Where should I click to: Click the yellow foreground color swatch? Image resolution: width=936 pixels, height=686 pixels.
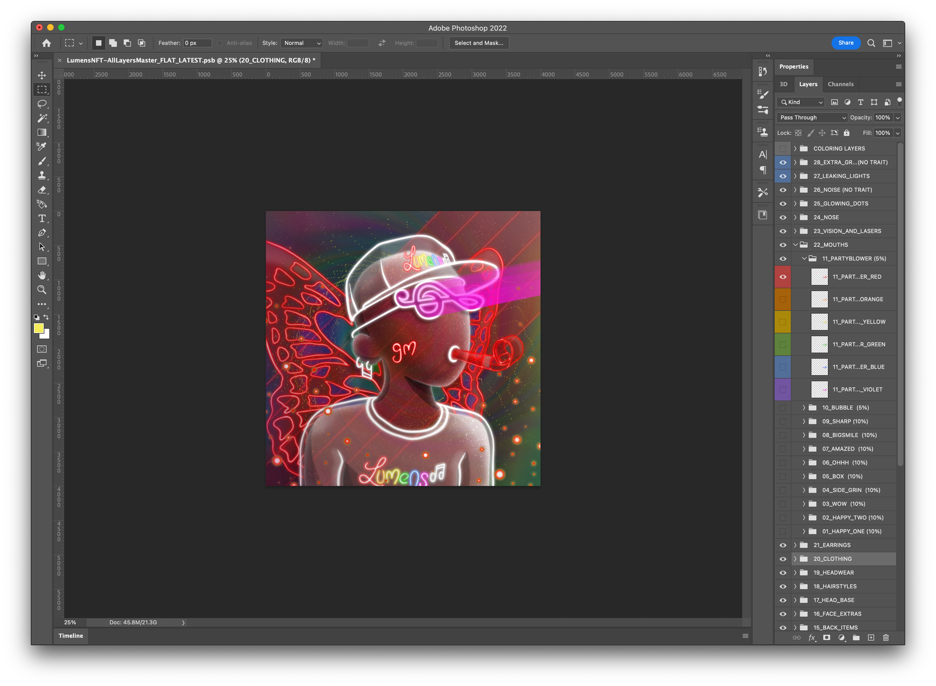pos(39,328)
